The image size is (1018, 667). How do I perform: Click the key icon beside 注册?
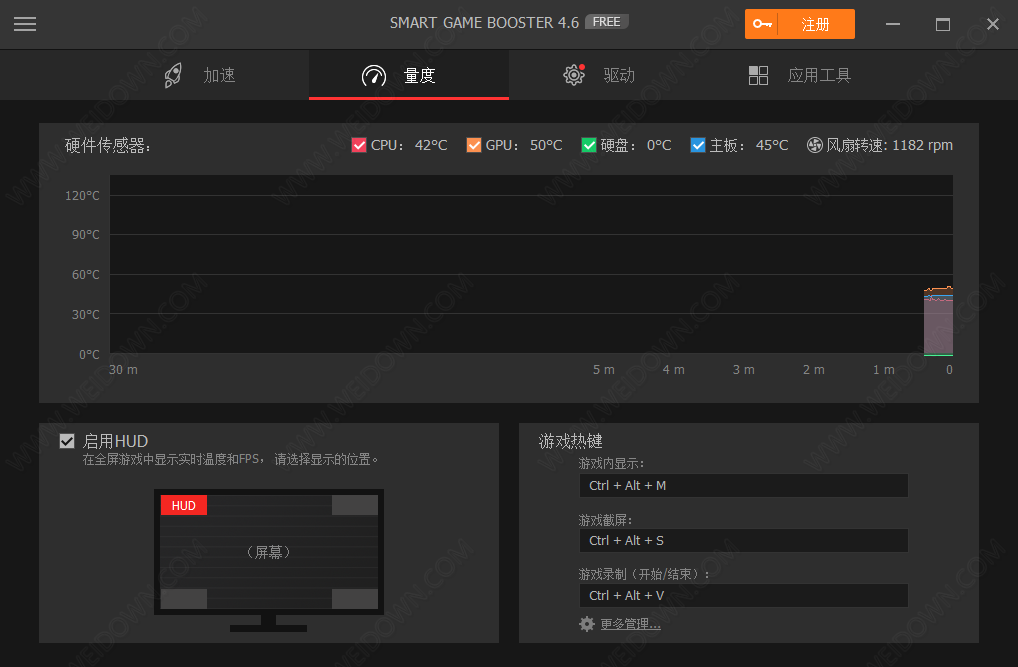coord(762,24)
